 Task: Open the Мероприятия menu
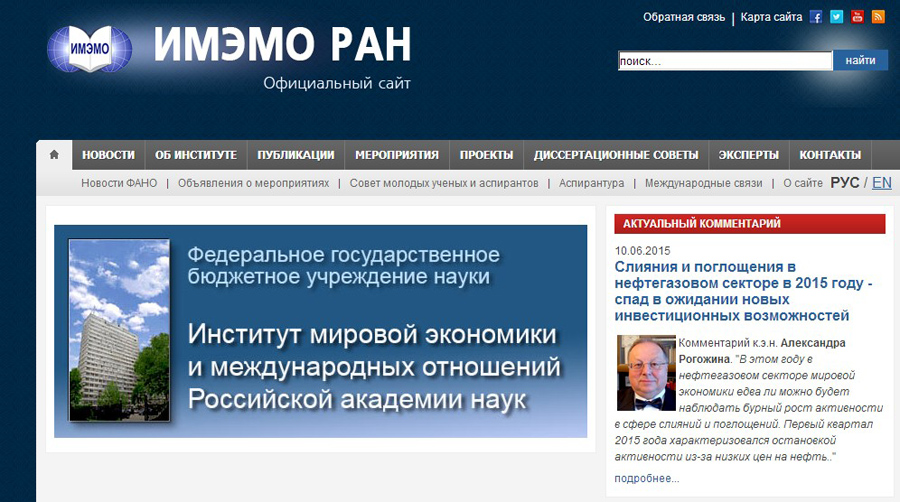click(397, 155)
